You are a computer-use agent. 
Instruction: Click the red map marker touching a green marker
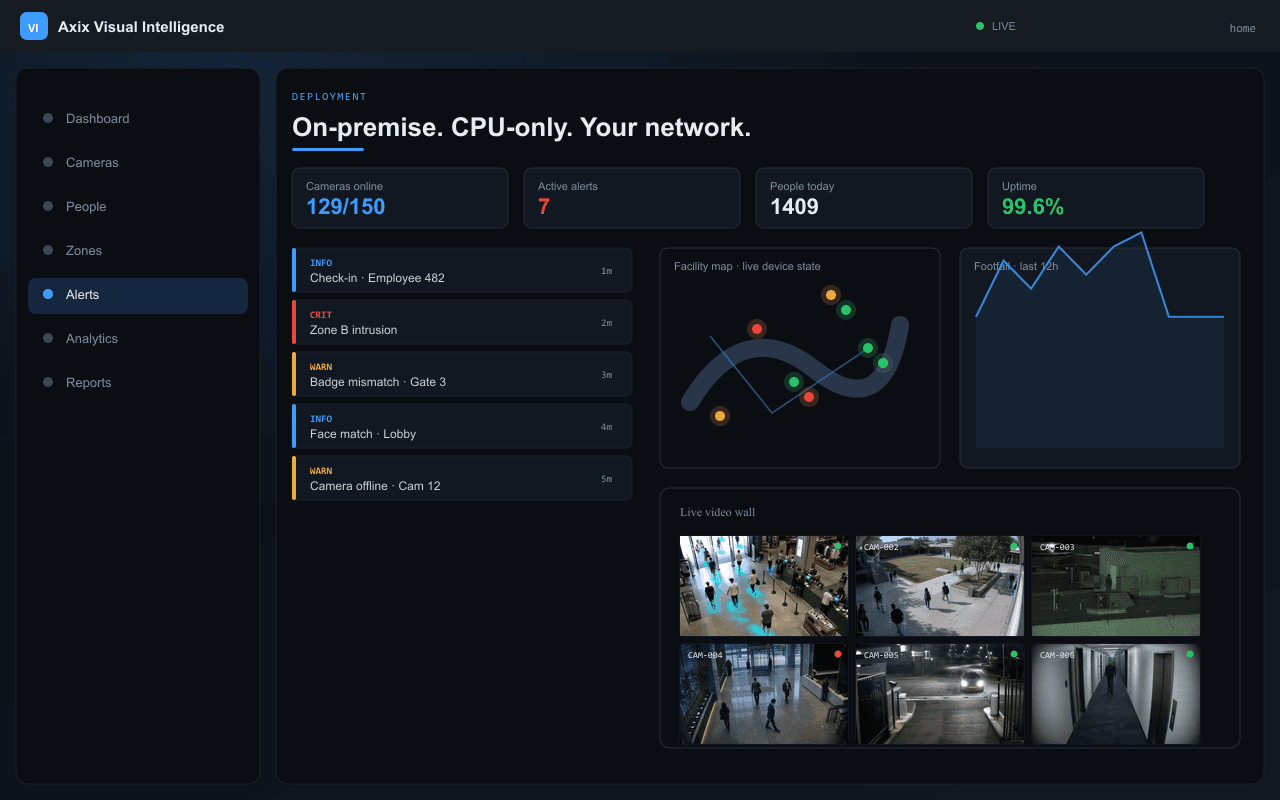[x=809, y=397]
